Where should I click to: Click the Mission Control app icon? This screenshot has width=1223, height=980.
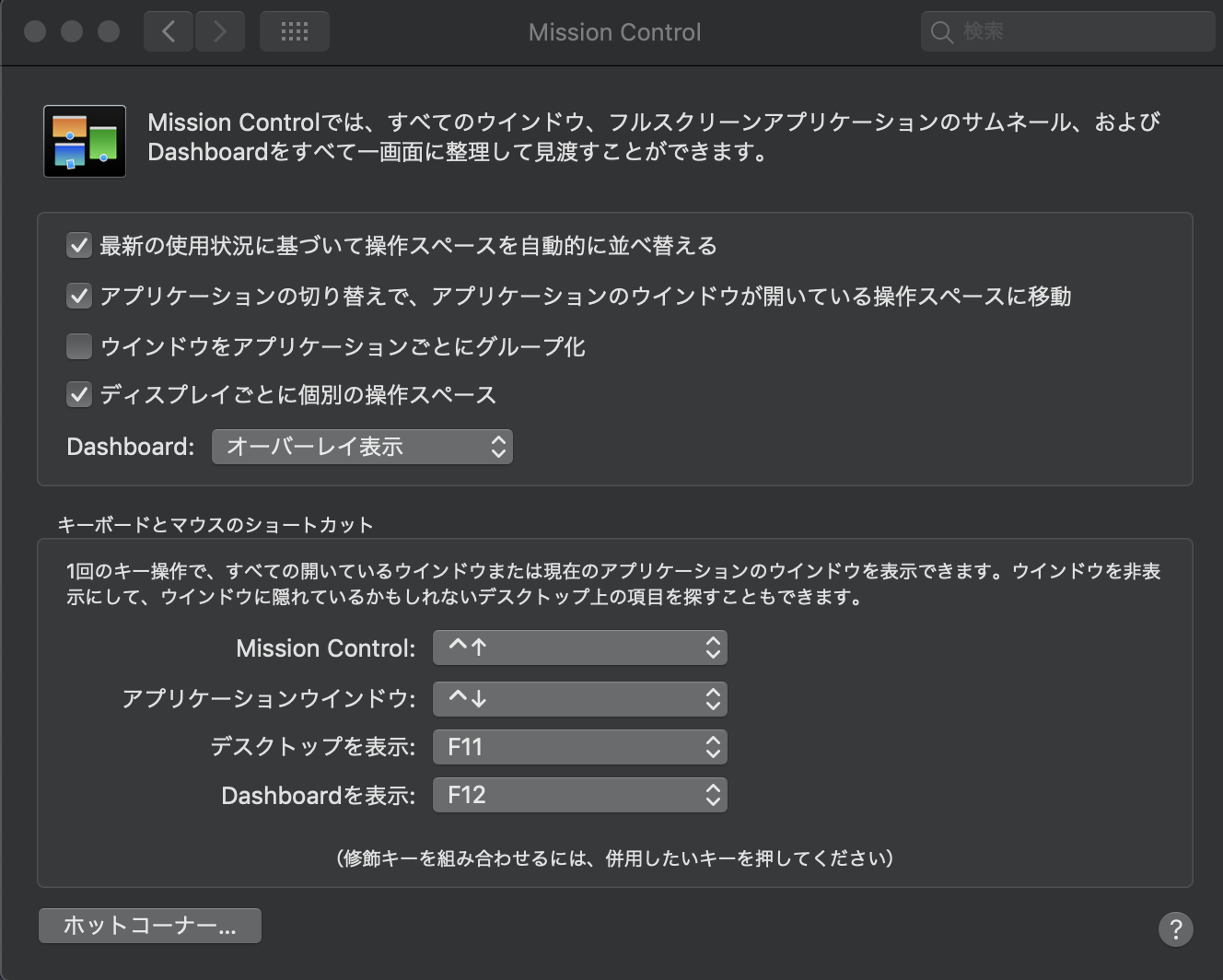(85, 141)
